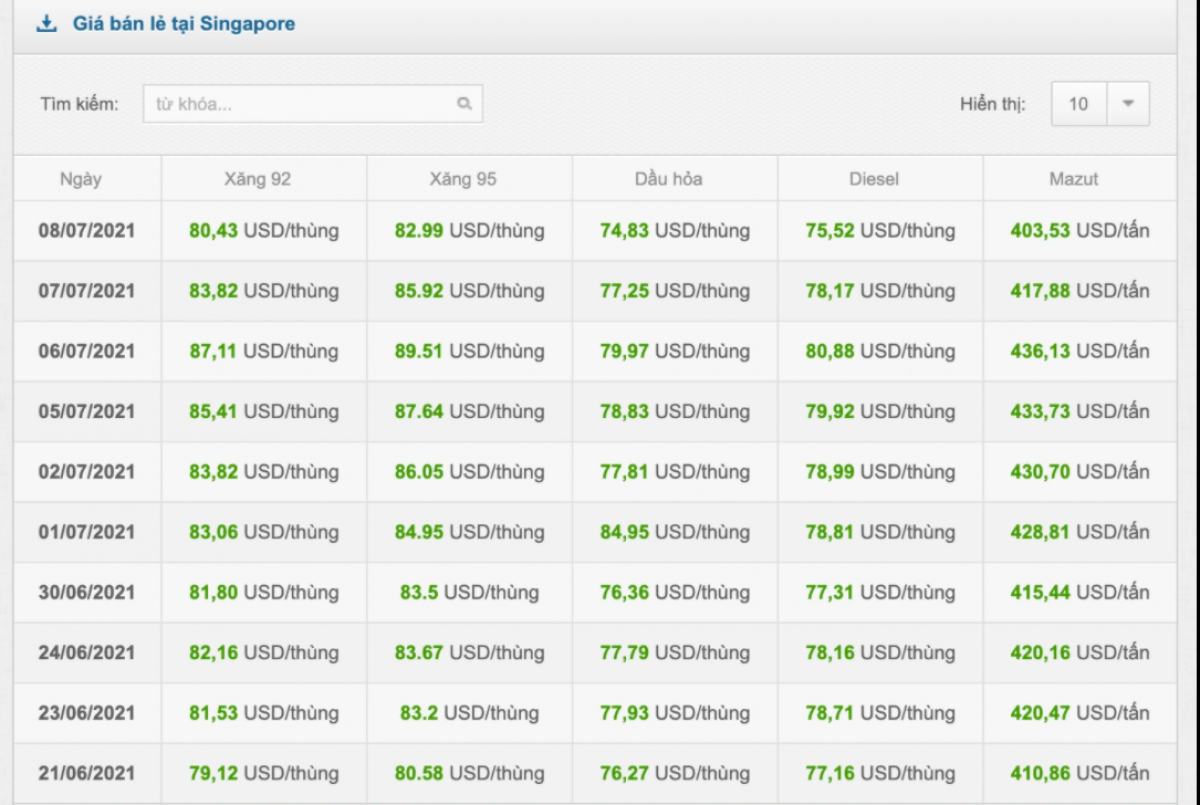Select the 08/07/2021 date row cell
The width and height of the screenshot is (1200, 805).
pos(87,231)
